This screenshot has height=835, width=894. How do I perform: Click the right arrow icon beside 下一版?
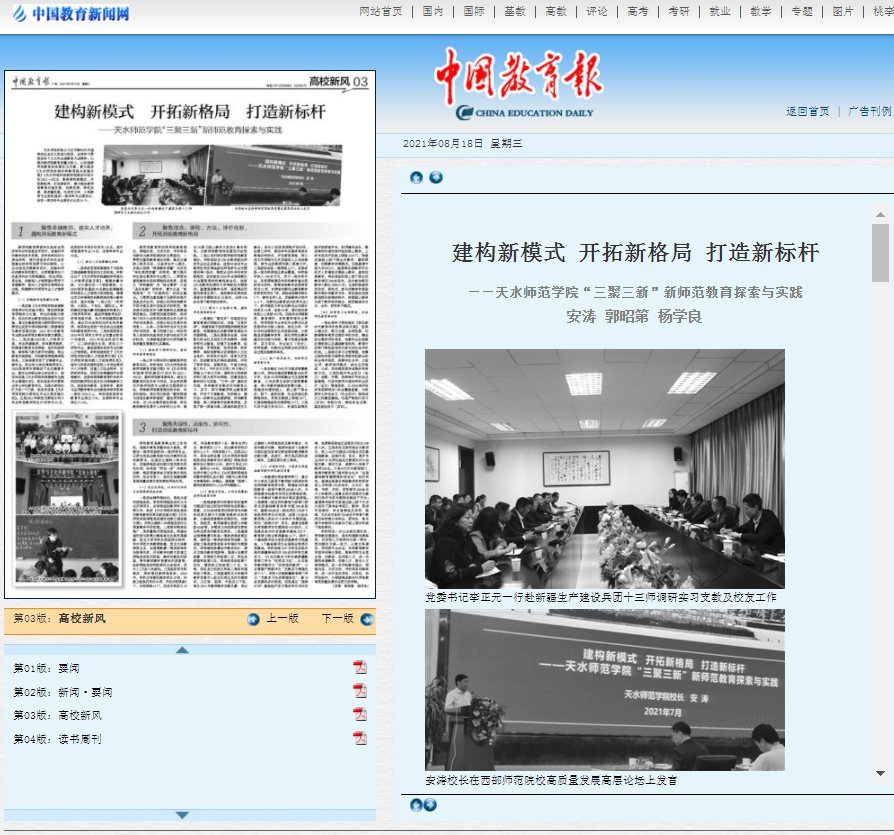pyautogui.click(x=366, y=619)
